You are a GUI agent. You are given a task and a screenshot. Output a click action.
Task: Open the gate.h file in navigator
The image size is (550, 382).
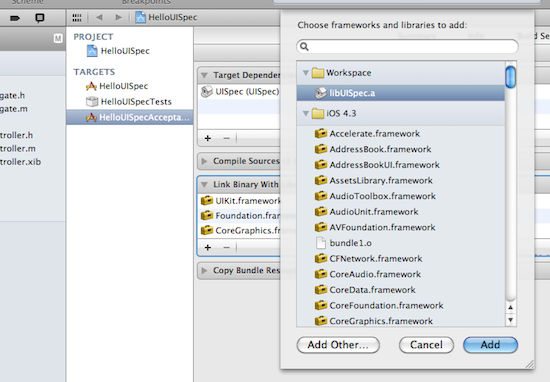coord(12,95)
